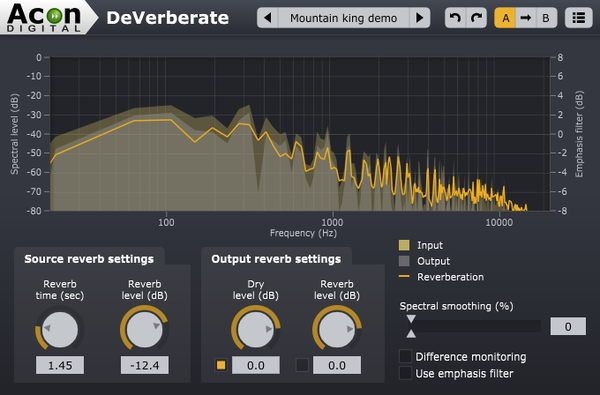600x395 pixels.
Task: Click the Spectral smoothing (%) label
Action: click(x=457, y=306)
